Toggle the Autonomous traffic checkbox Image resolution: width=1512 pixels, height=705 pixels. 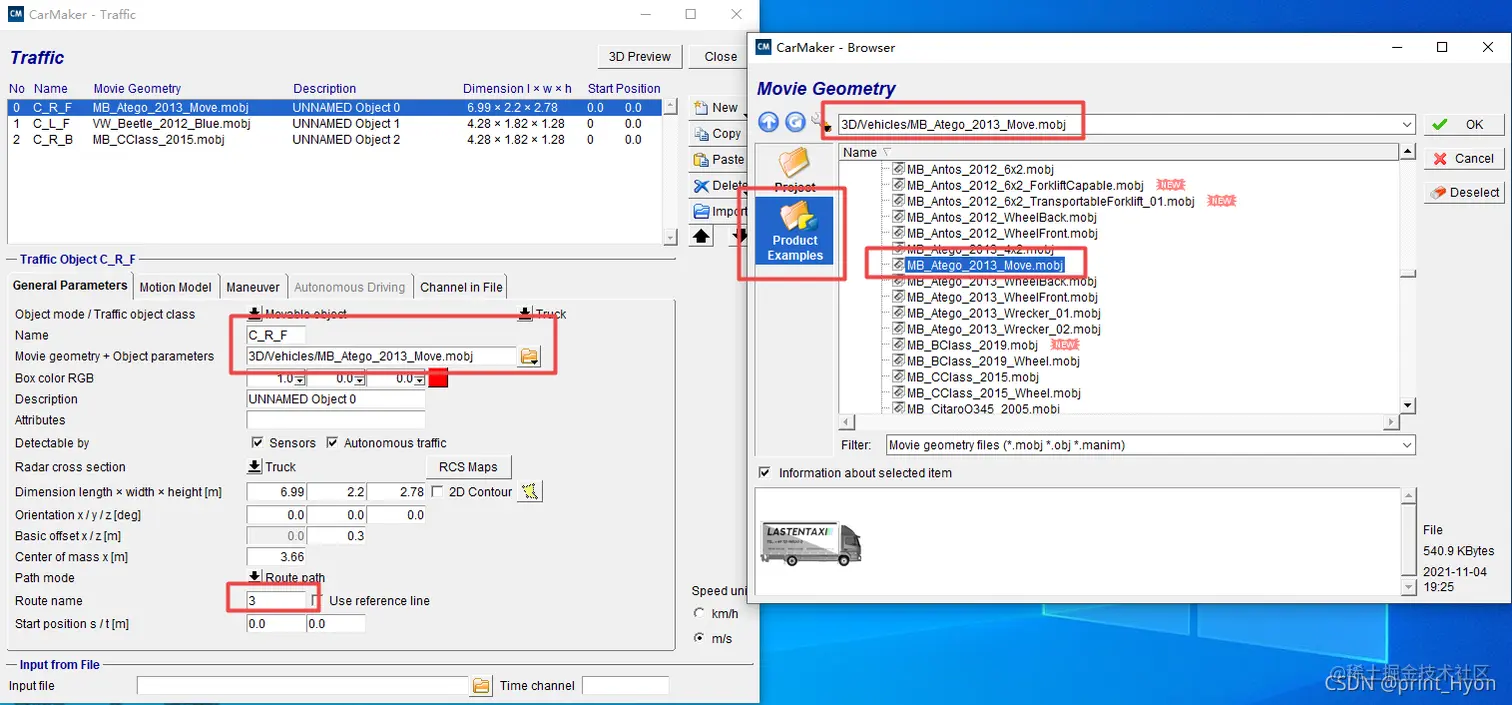[x=332, y=443]
